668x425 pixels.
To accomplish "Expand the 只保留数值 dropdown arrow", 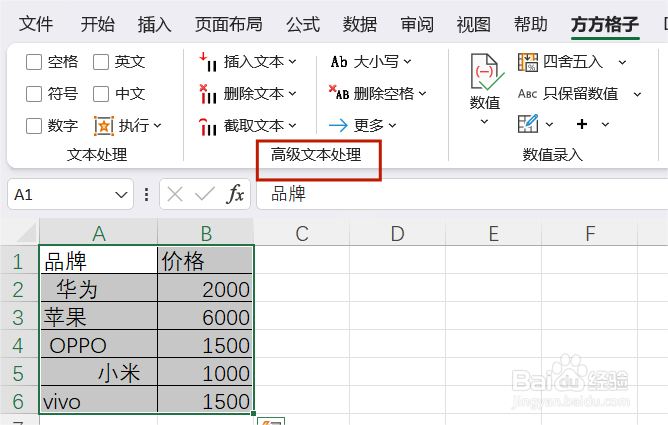I will click(x=637, y=95).
